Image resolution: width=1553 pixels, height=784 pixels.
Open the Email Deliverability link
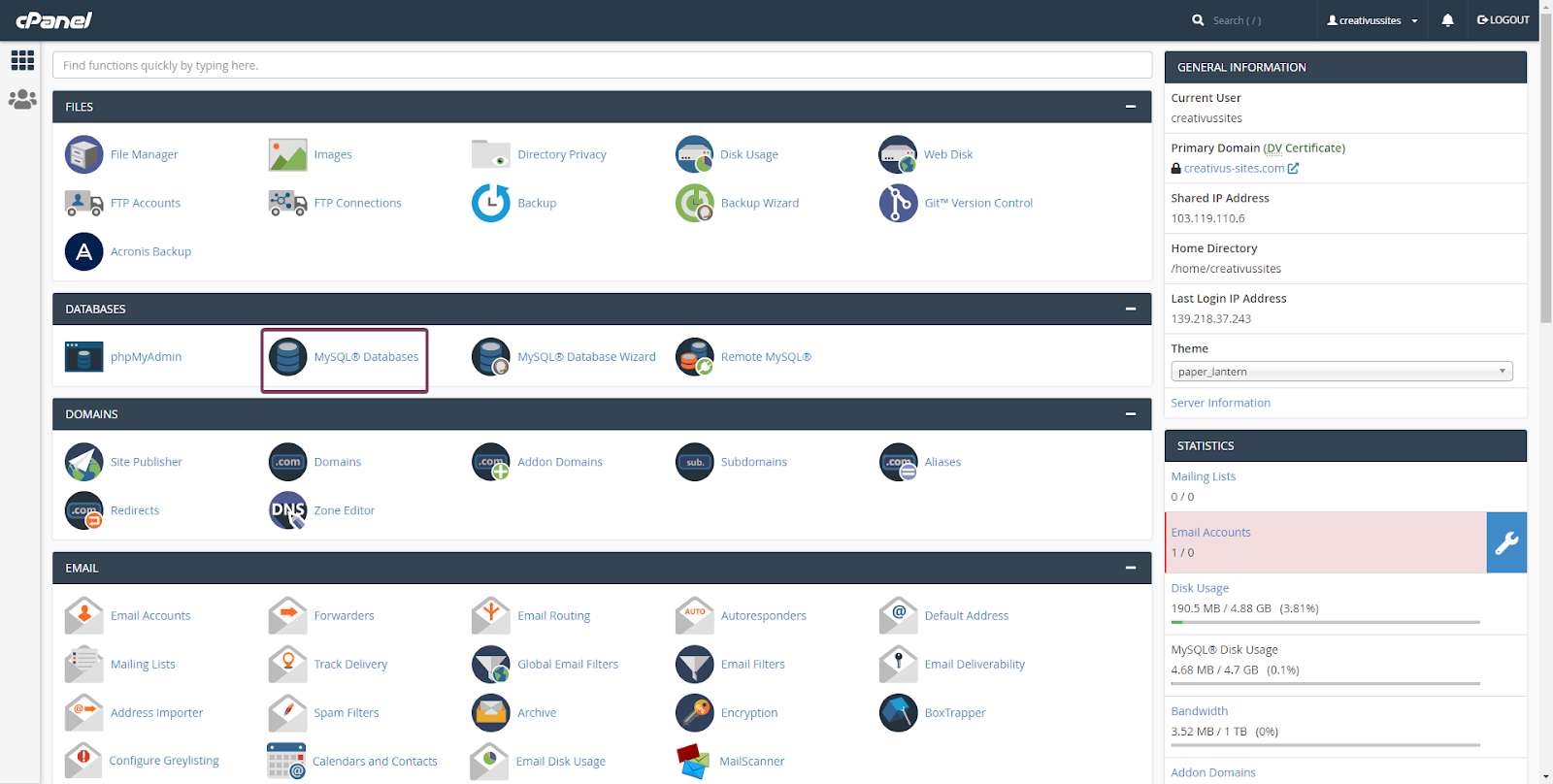point(975,665)
